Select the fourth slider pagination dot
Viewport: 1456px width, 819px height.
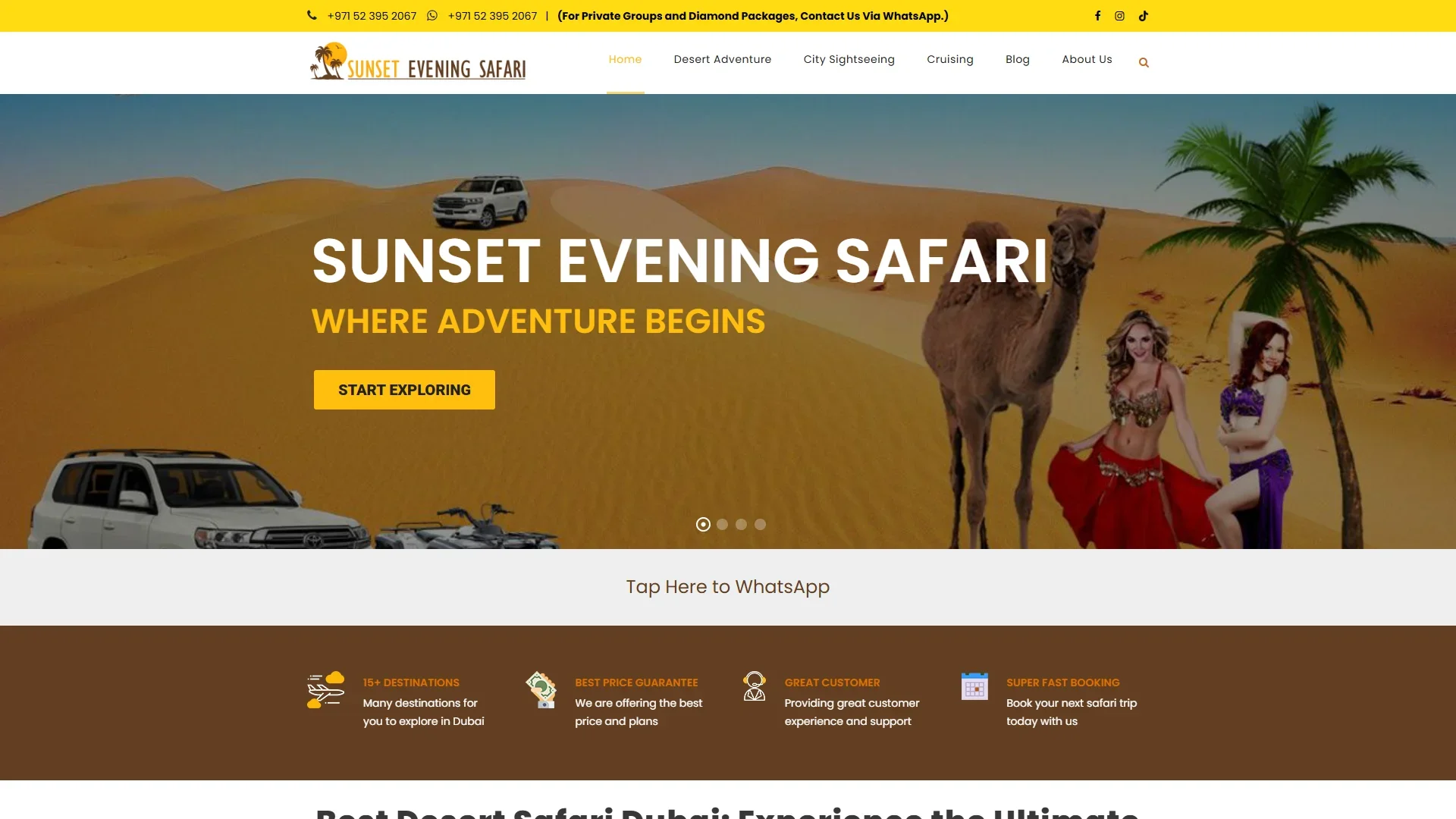(760, 524)
